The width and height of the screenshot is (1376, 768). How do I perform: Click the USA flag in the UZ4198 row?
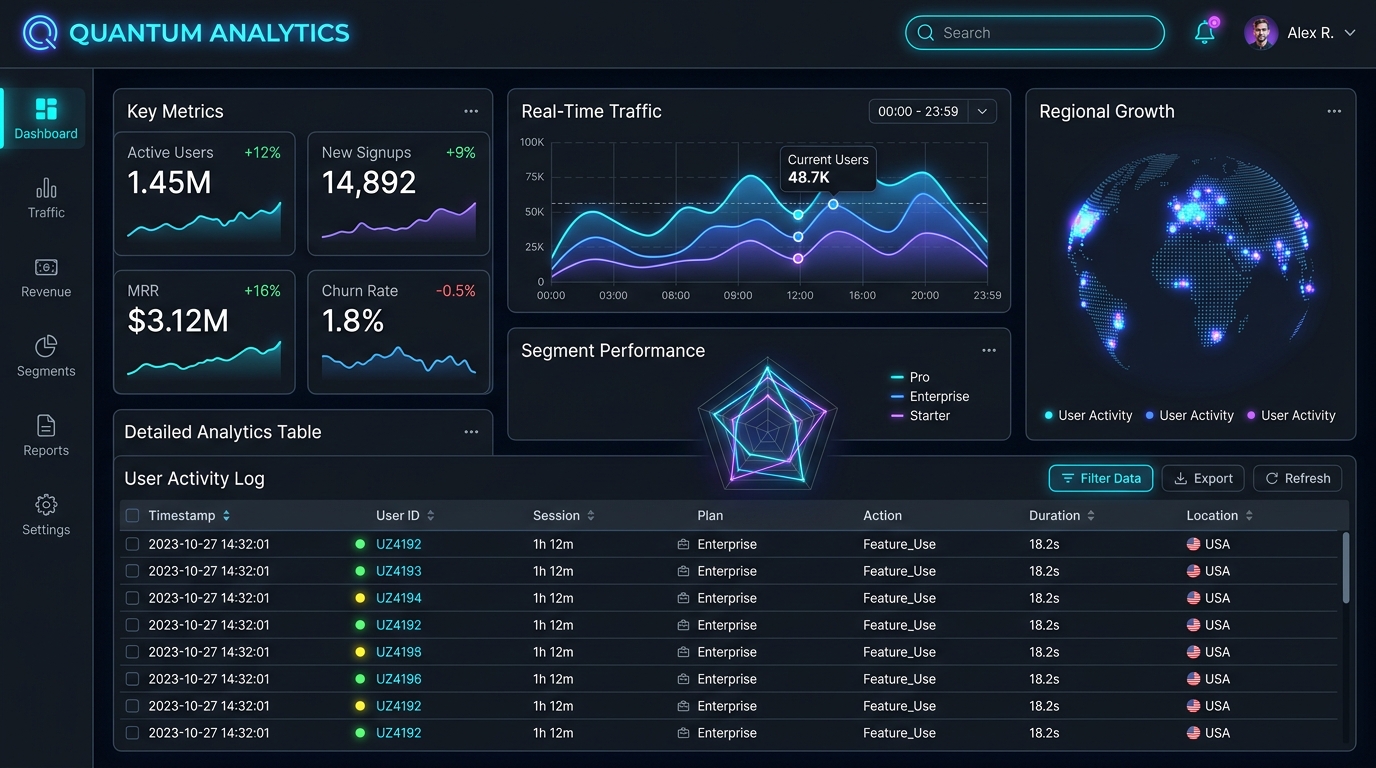[1193, 652]
